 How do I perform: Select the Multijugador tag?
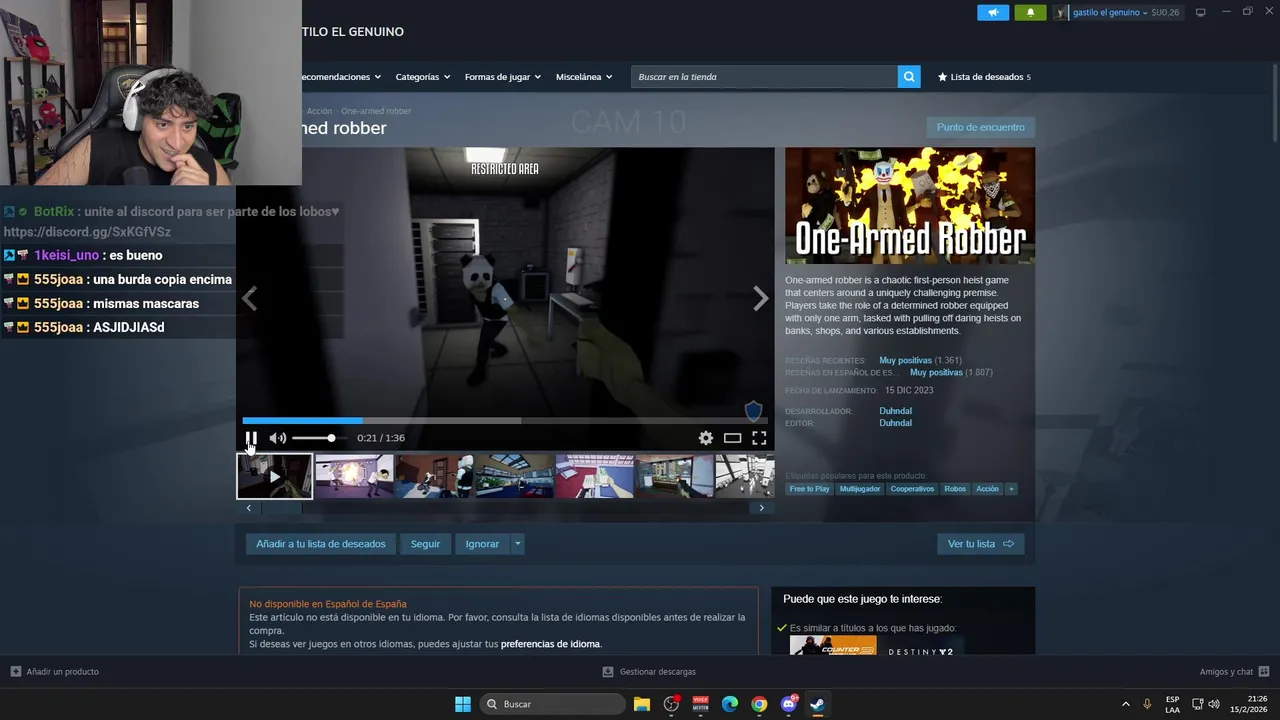pyautogui.click(x=860, y=489)
